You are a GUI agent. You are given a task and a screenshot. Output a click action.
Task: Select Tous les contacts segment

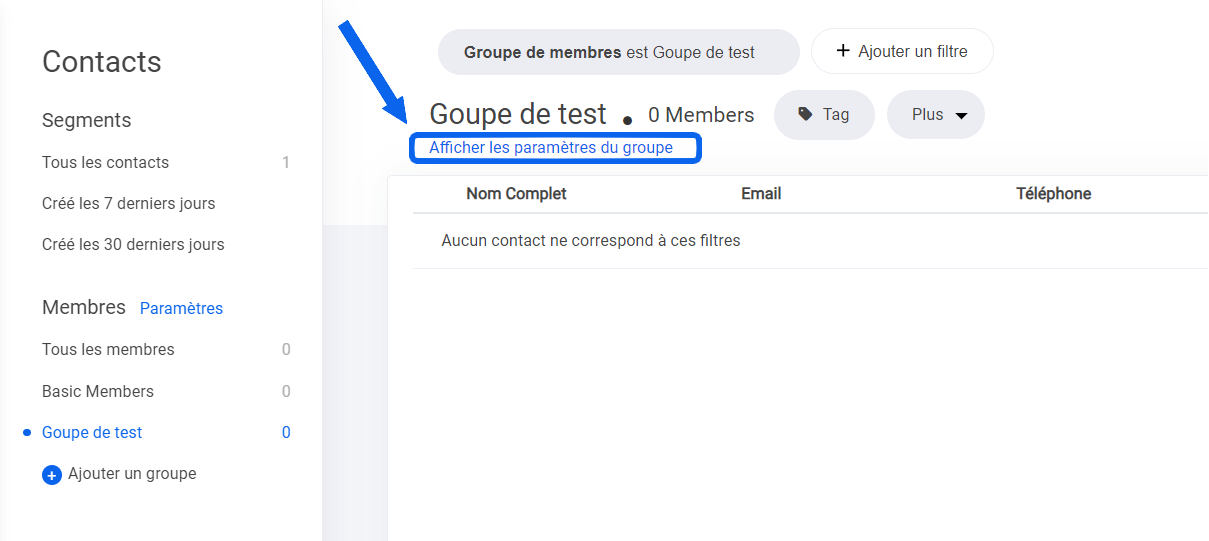pos(105,162)
